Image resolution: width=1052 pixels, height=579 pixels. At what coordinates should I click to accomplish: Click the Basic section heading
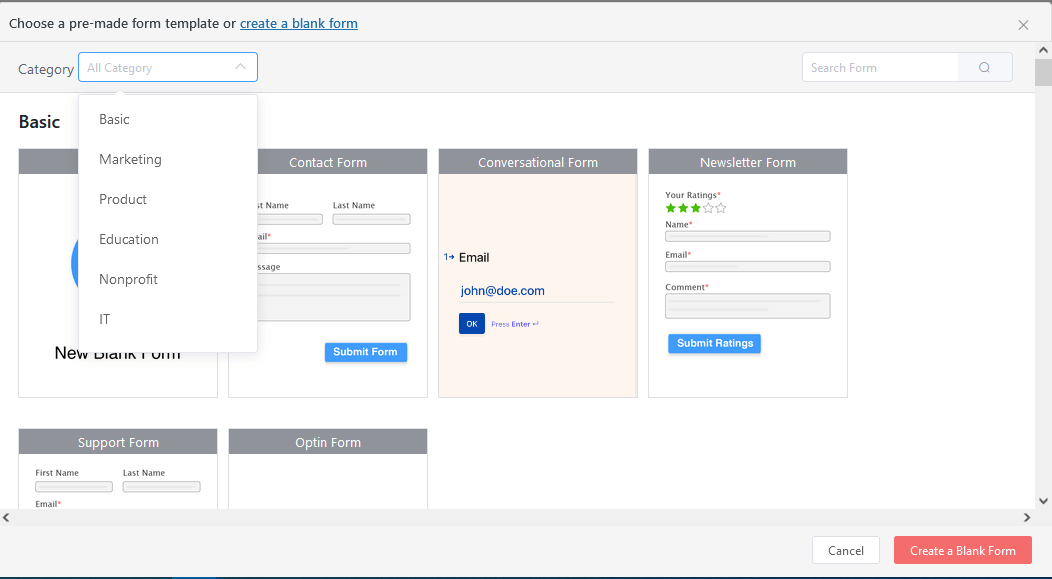(x=40, y=122)
